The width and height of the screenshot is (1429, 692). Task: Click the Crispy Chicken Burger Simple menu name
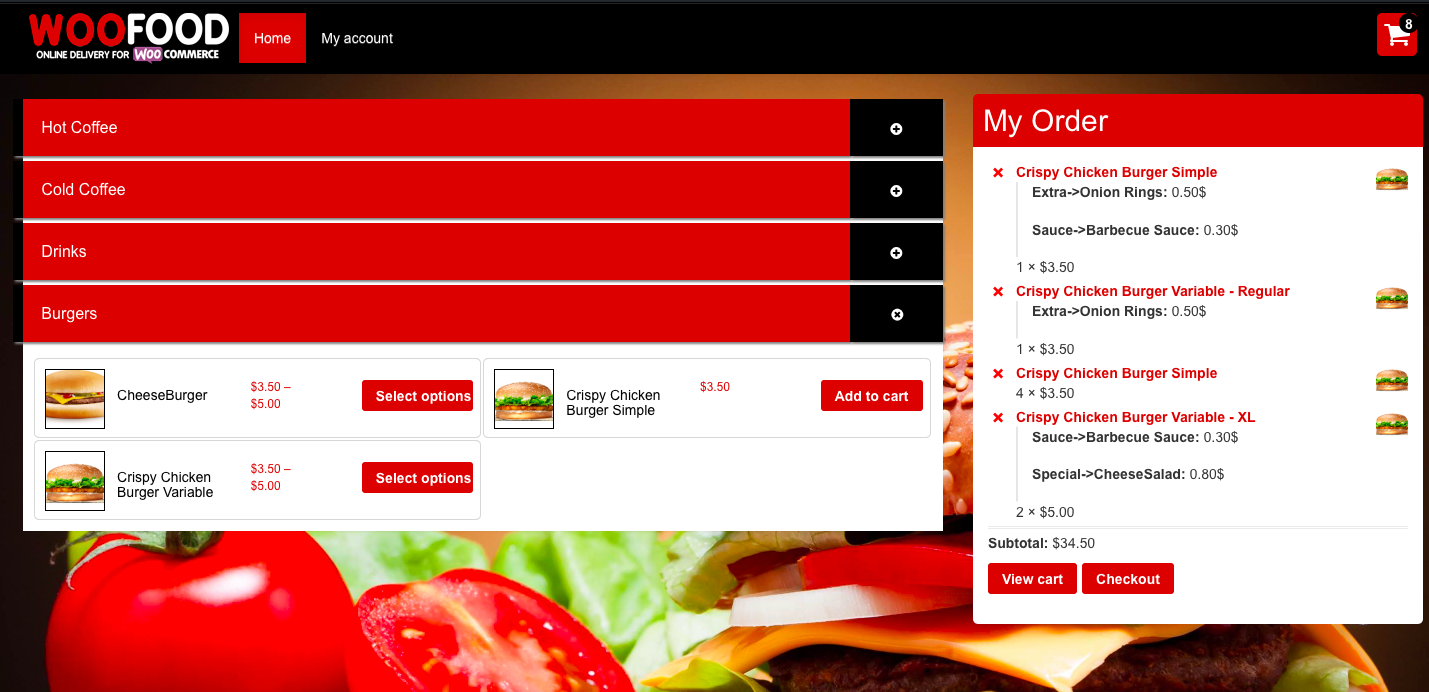[613, 403]
